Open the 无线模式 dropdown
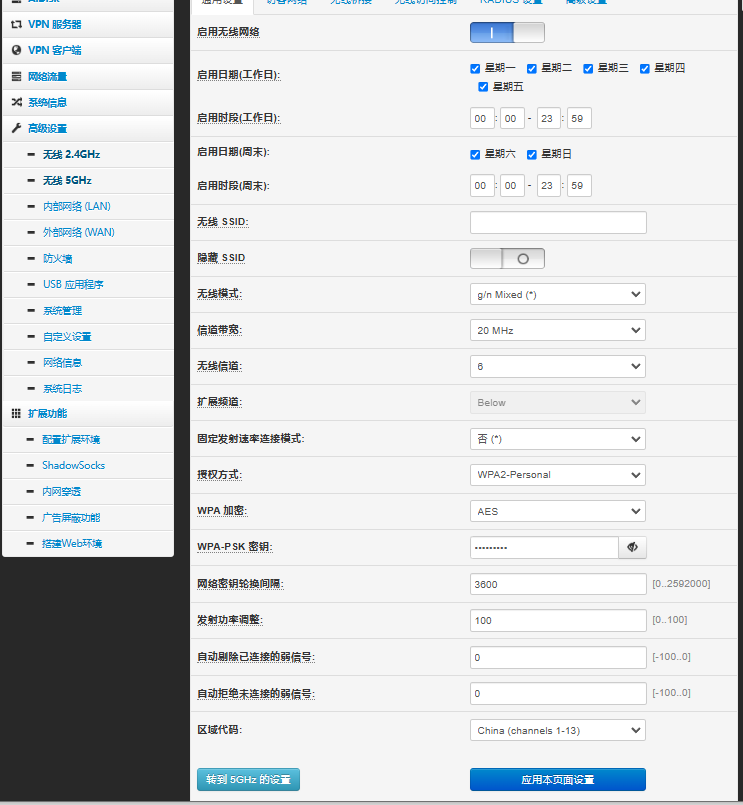Viewport: 743px width, 805px height. [x=557, y=294]
